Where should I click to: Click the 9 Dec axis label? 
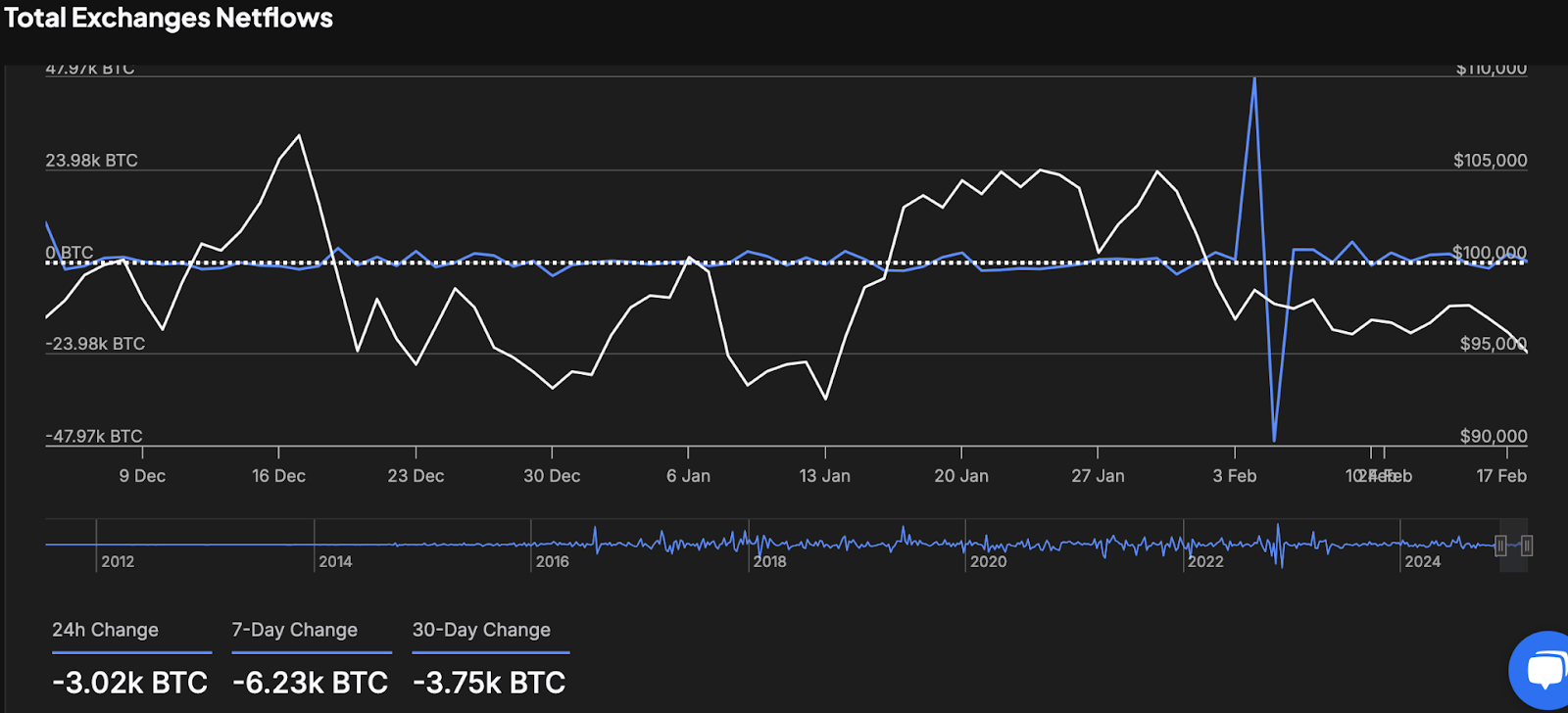[142, 476]
